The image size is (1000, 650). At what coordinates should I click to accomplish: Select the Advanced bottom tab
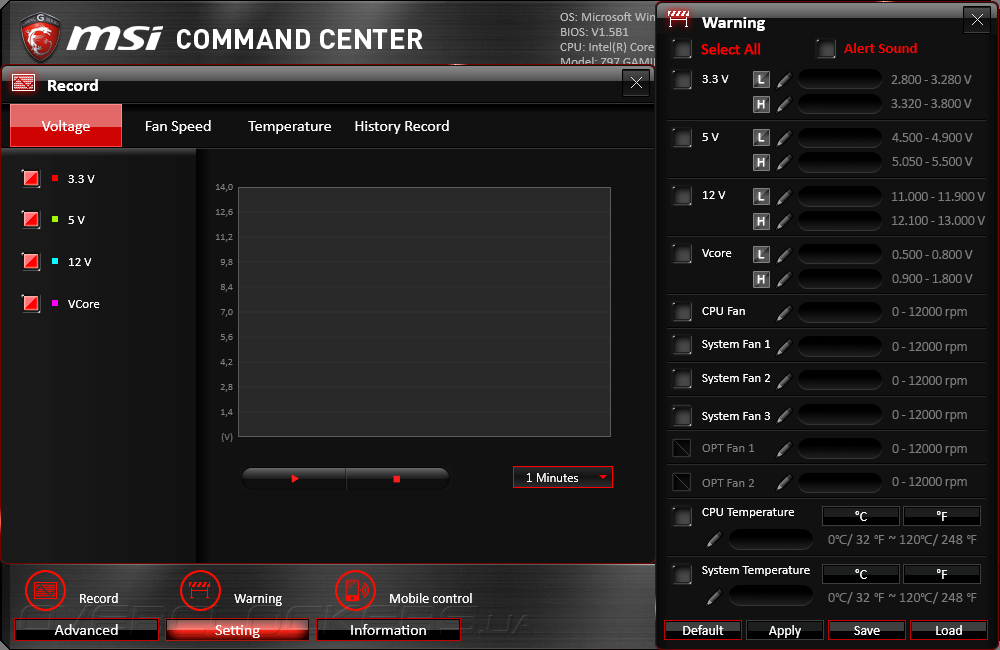(86, 630)
